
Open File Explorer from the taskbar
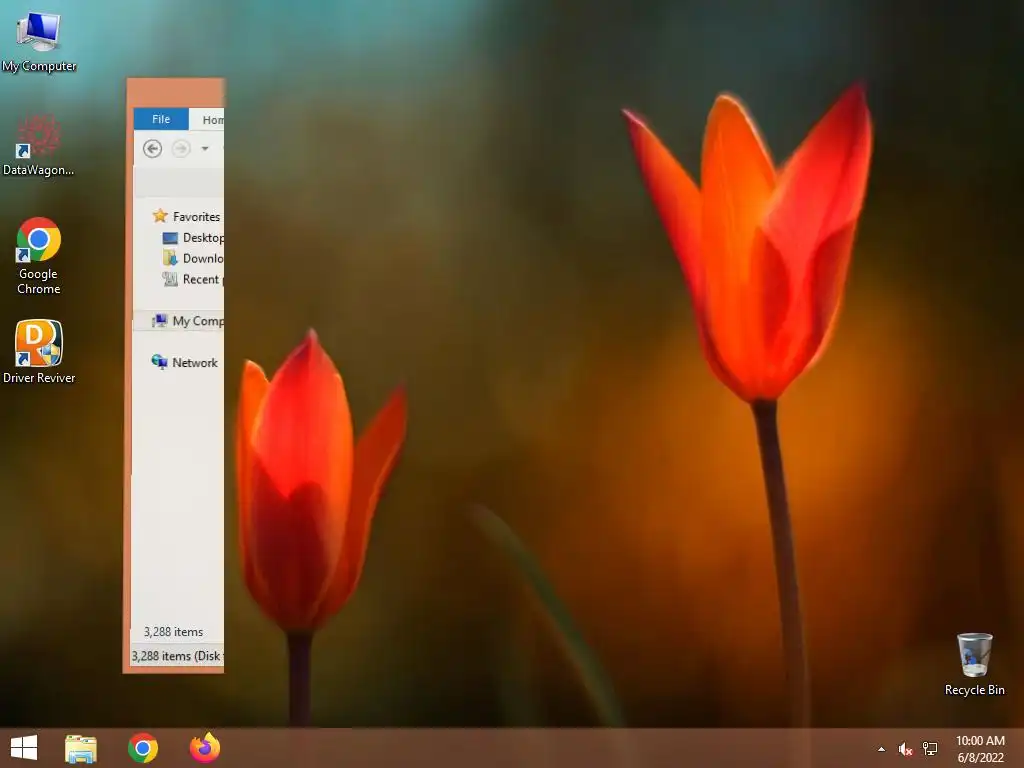coord(81,748)
